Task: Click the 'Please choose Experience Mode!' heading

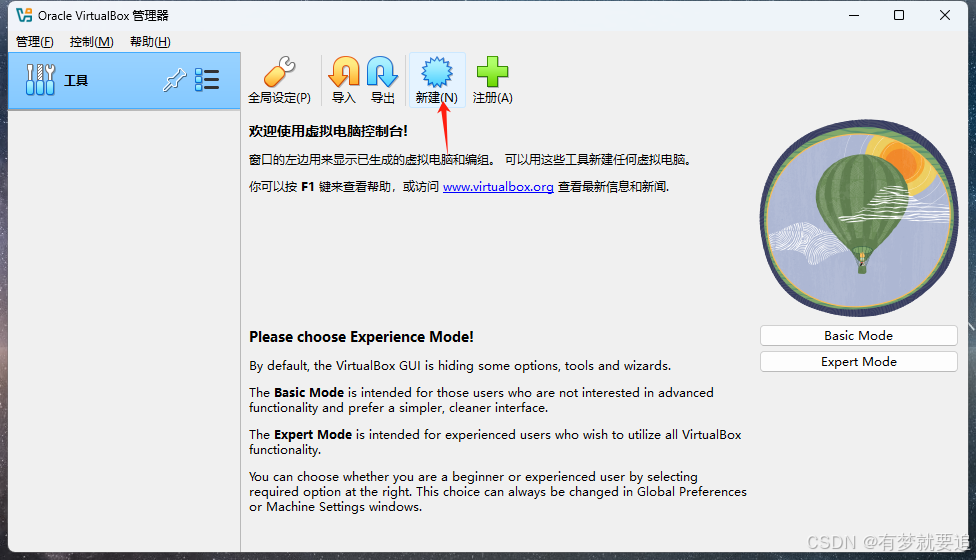Action: tap(361, 337)
